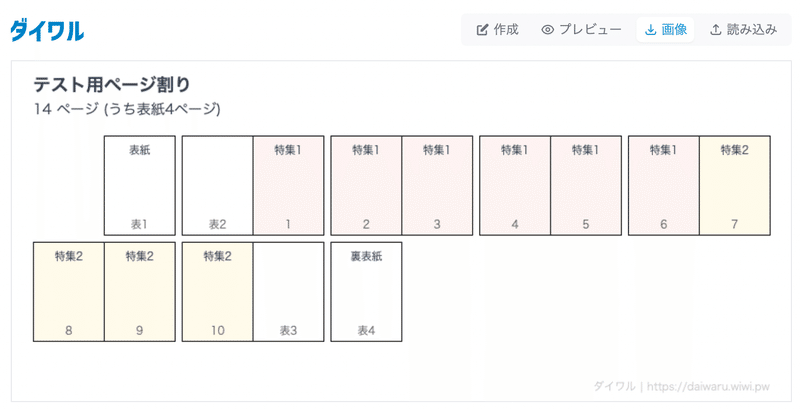Select the 画像 tab
This screenshot has height=409, width=800.
pos(665,30)
